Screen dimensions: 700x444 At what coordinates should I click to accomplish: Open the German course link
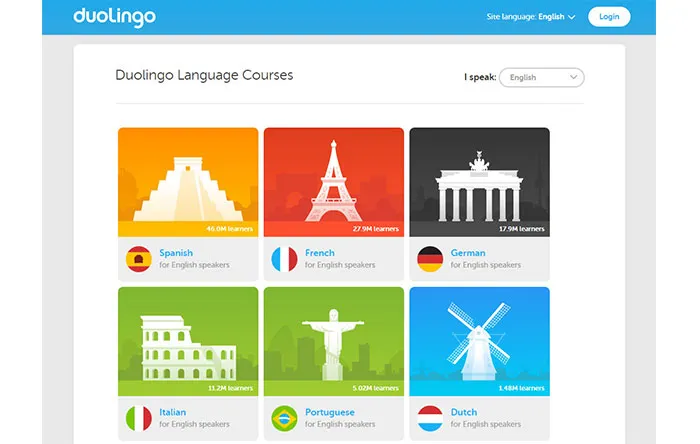click(468, 253)
